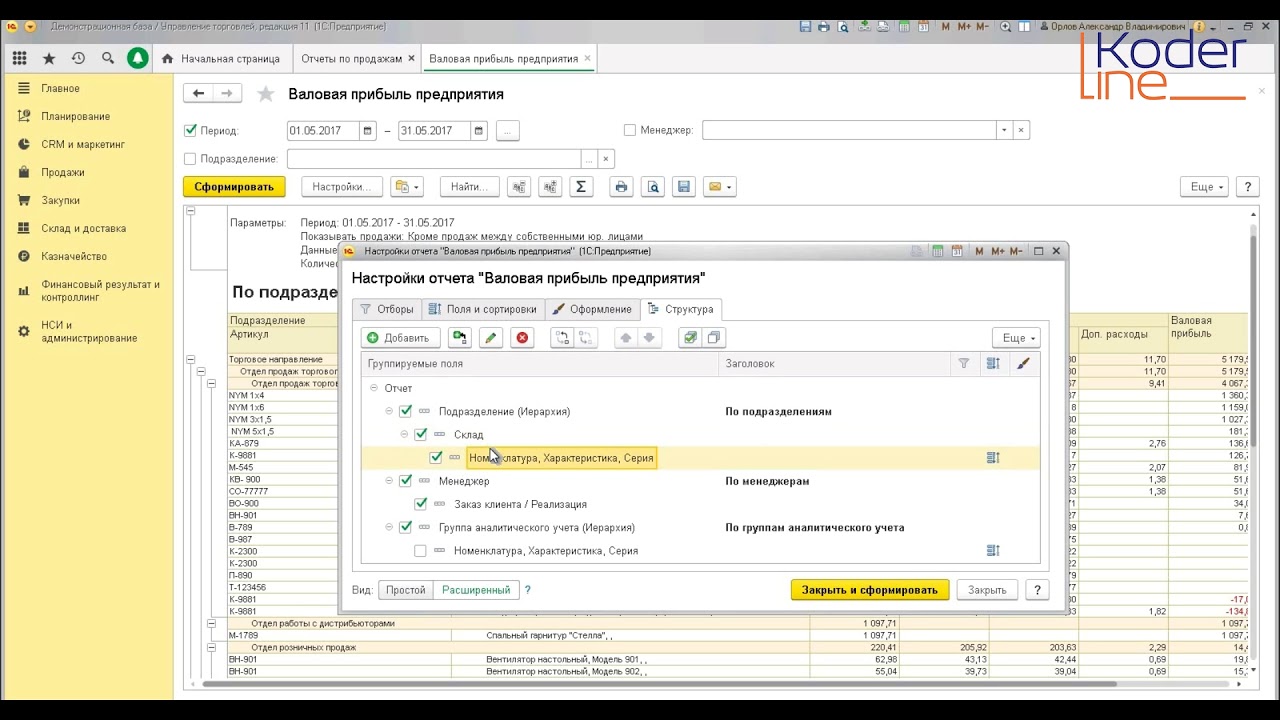Click the Добавить button

tap(400, 338)
